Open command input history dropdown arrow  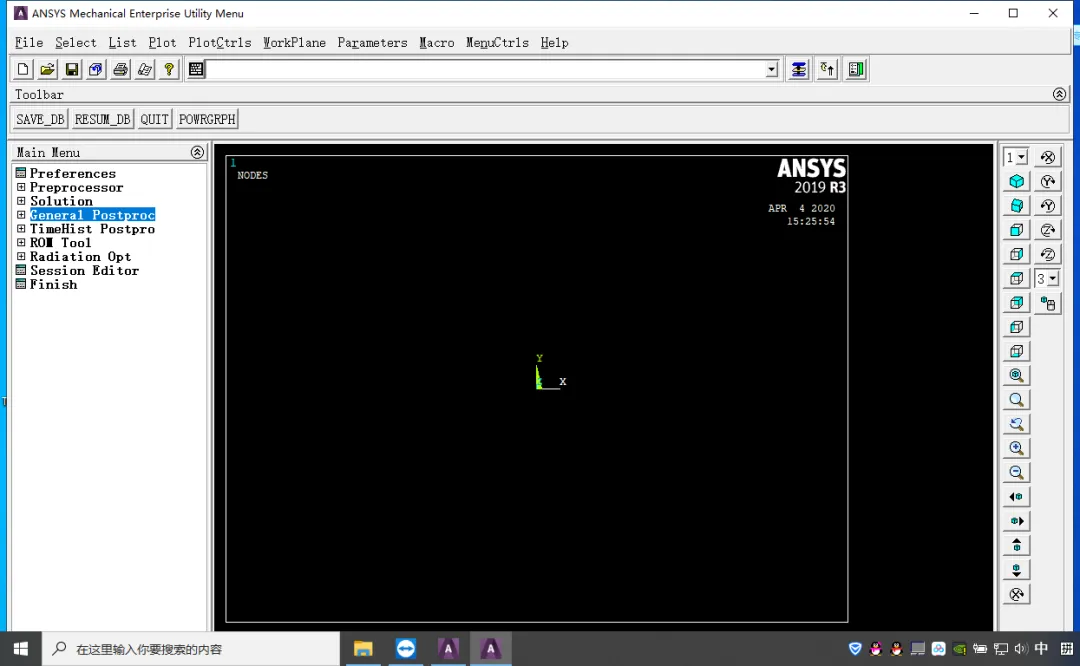[x=771, y=69]
